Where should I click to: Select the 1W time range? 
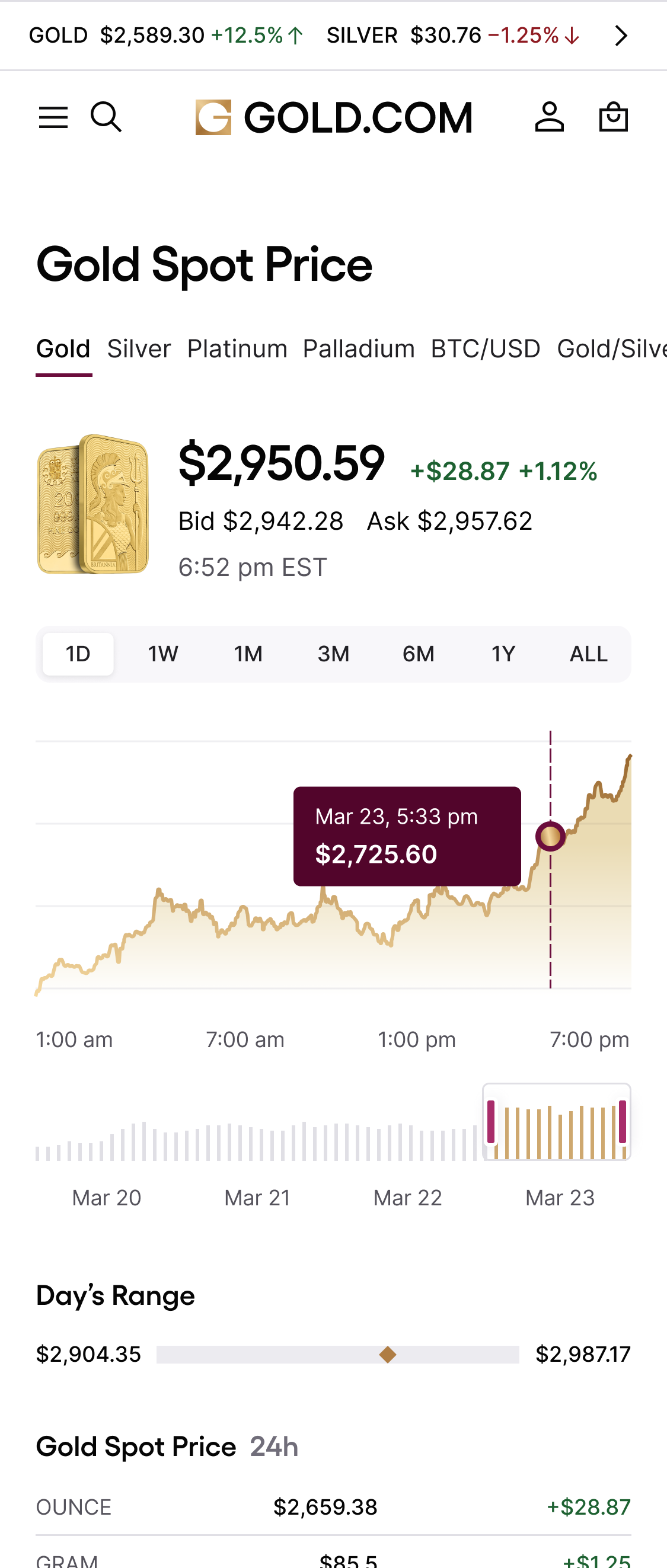coord(163,654)
